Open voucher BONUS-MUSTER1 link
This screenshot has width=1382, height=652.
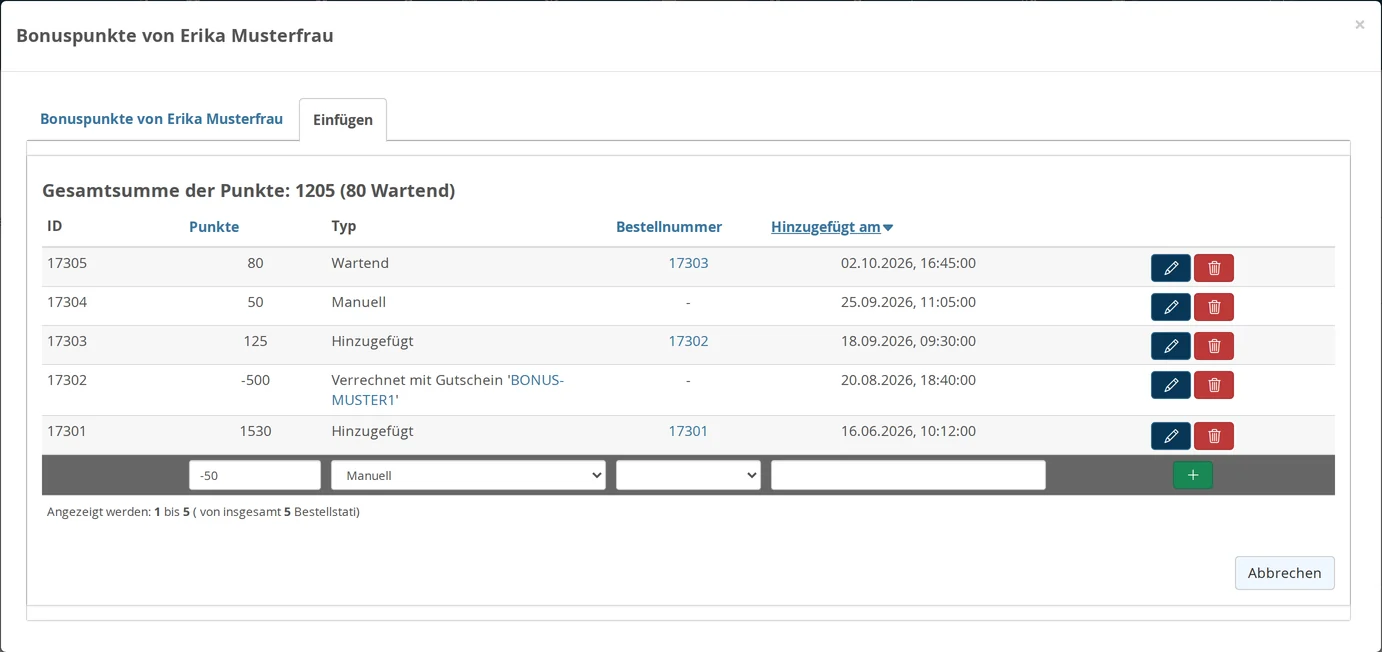(x=448, y=390)
